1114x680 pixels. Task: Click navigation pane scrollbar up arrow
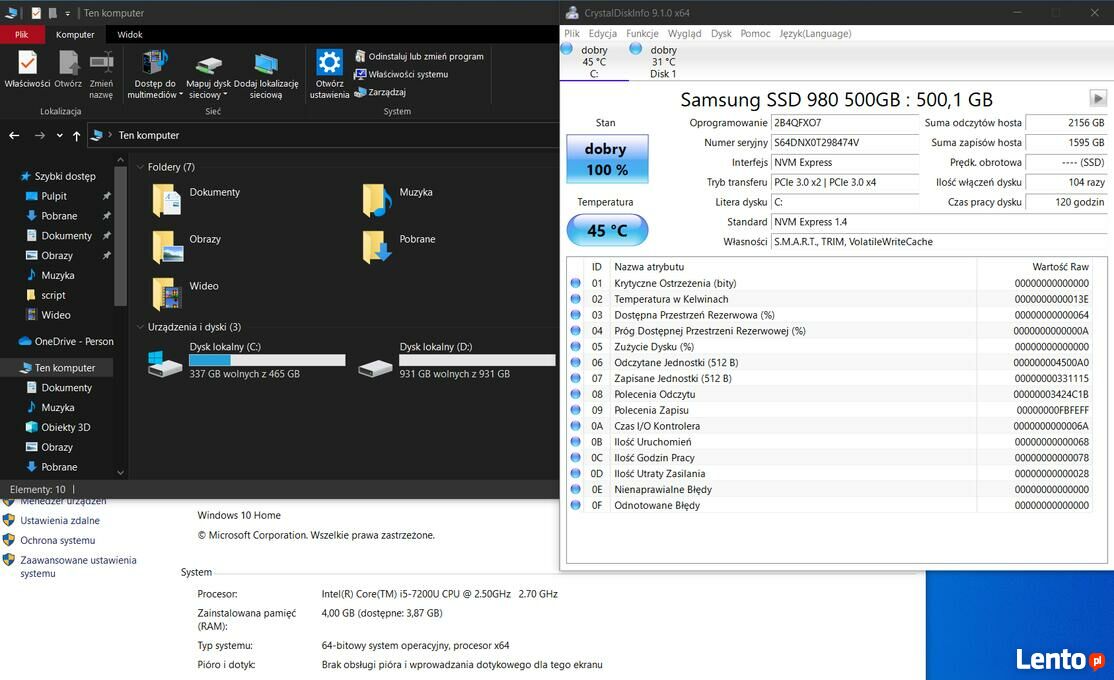tap(120, 161)
